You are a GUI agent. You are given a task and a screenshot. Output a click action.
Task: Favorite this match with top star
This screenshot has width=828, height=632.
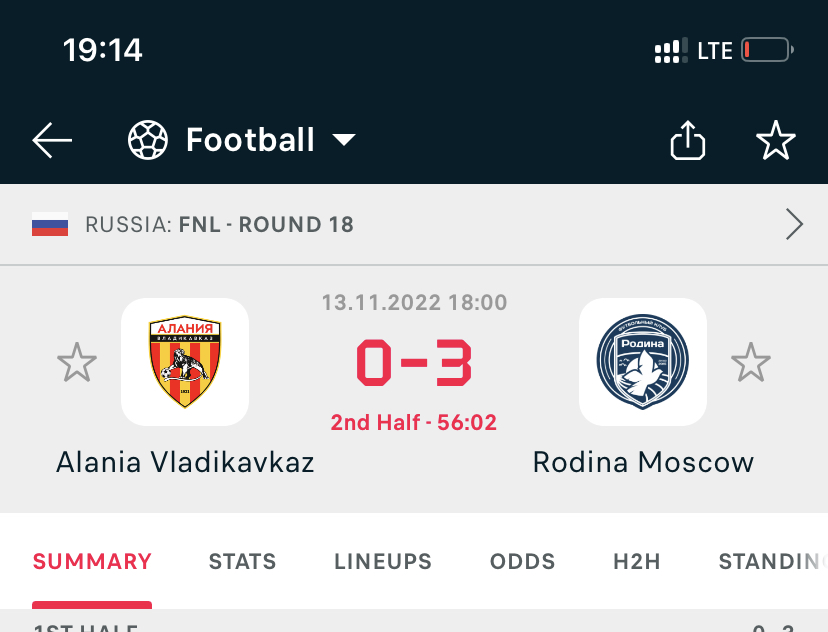(775, 141)
